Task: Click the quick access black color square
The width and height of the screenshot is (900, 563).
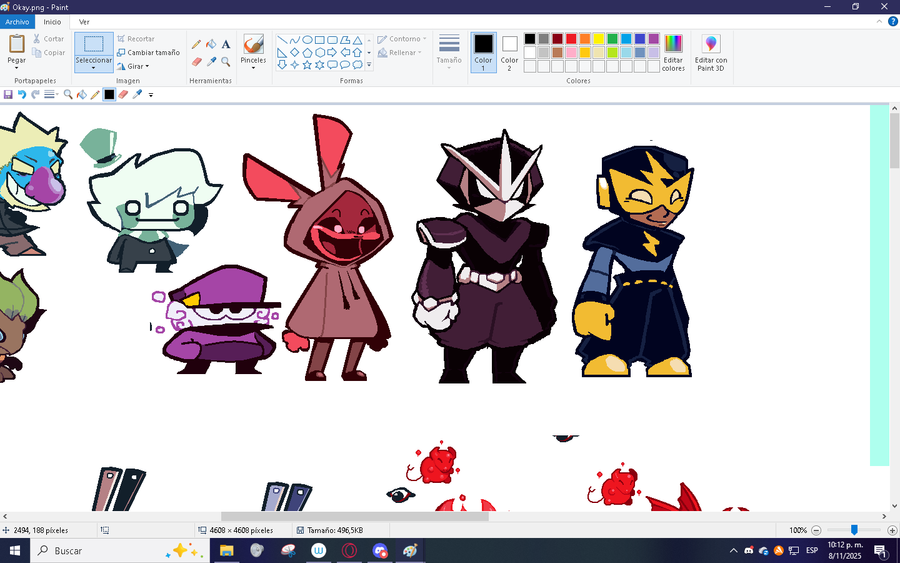Action: coord(109,94)
